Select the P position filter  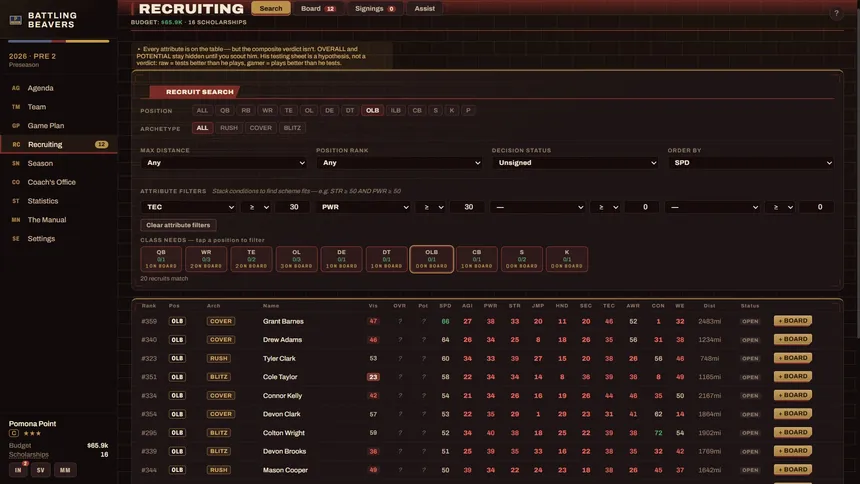pos(468,110)
